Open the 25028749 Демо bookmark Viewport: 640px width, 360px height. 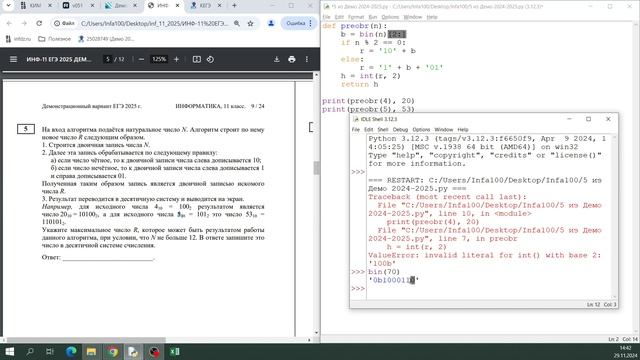click(106, 39)
